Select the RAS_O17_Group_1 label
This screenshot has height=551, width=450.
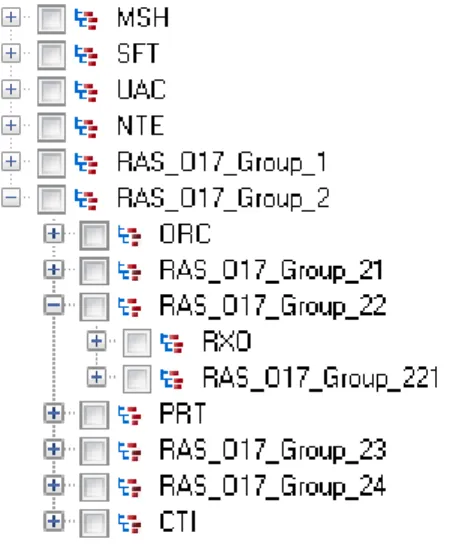pyautogui.click(x=222, y=163)
